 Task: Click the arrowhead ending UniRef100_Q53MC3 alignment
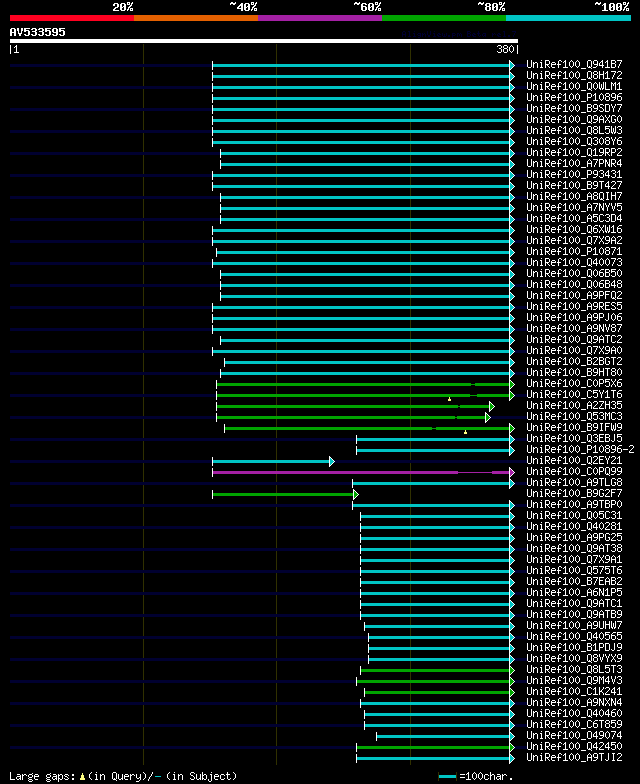[x=488, y=417]
